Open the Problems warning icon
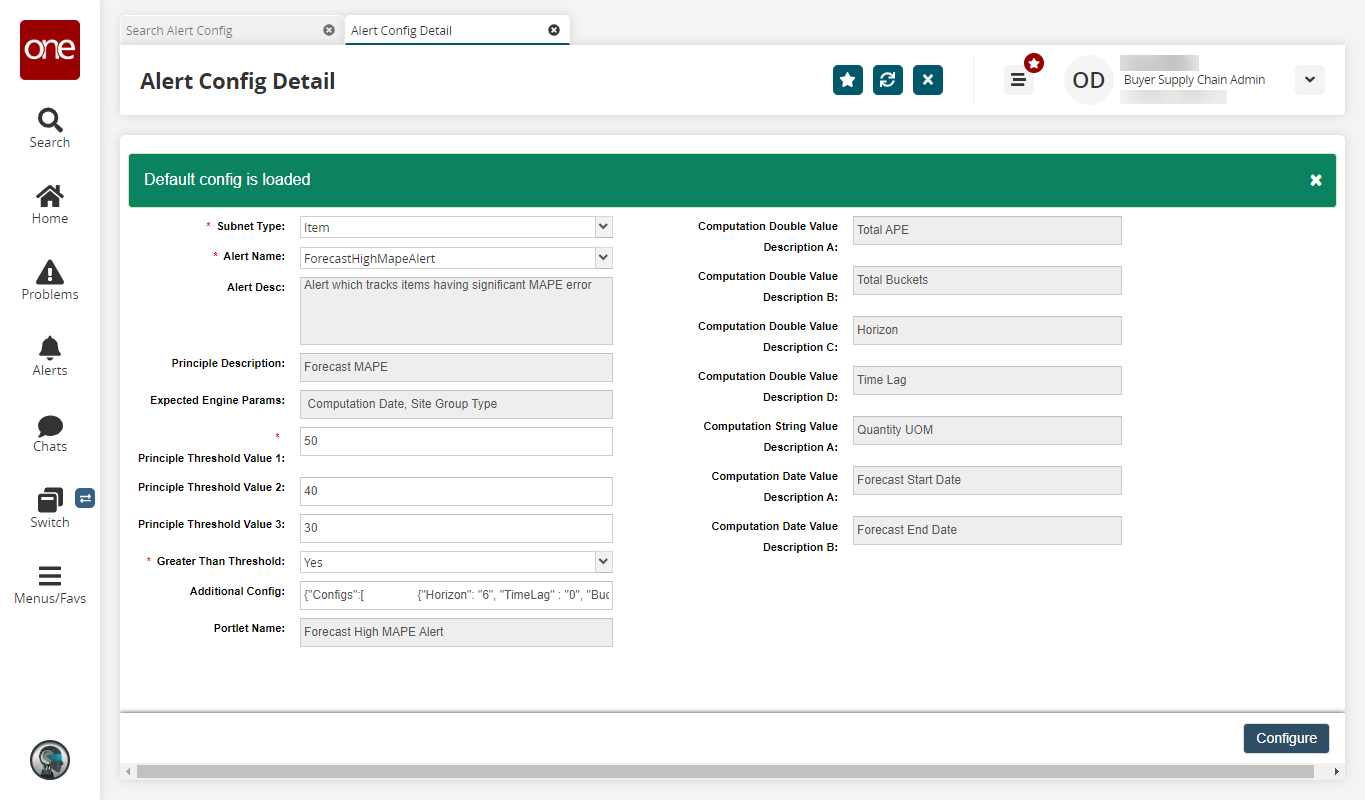This screenshot has height=800, width=1365. click(x=49, y=280)
